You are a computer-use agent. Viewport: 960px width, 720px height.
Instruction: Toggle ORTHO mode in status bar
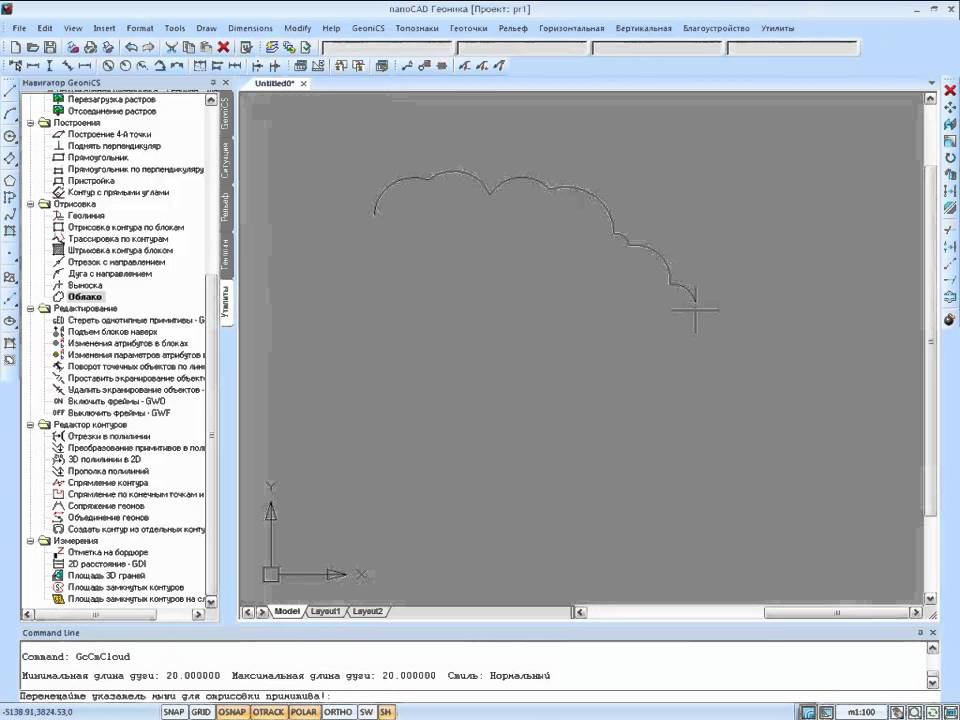(x=338, y=712)
